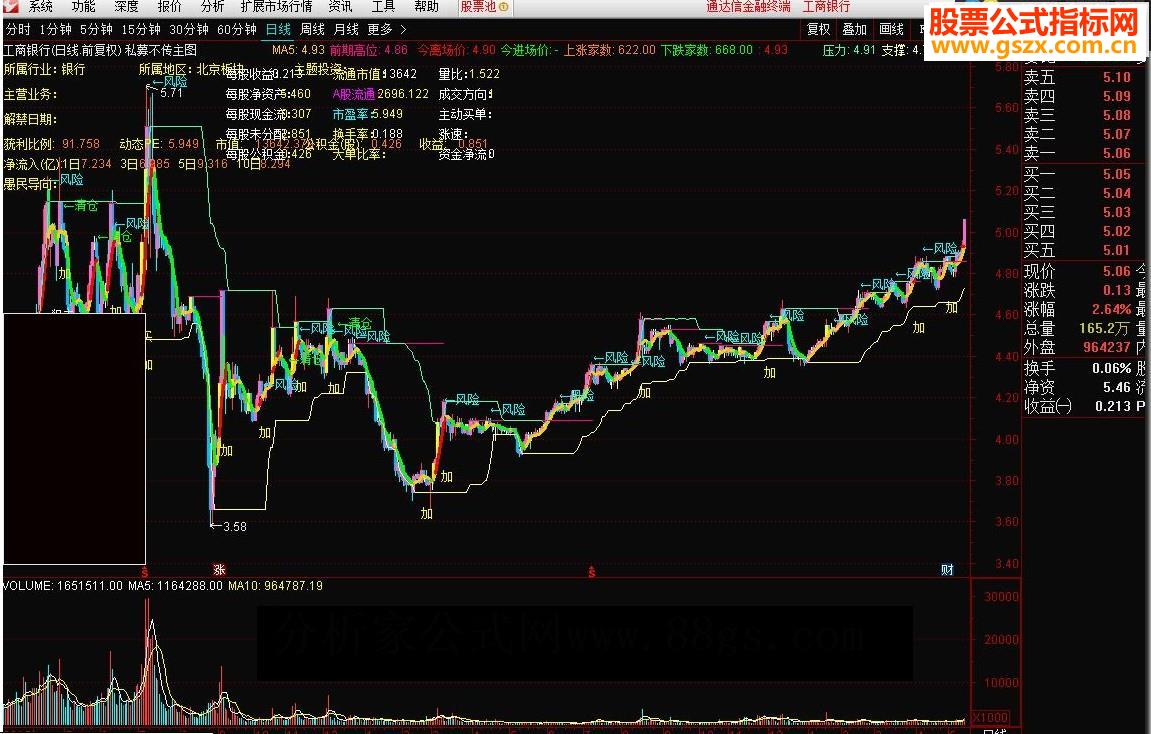Click the S marker beside the 涨 marker
The height and width of the screenshot is (734, 1151).
click(x=145, y=572)
